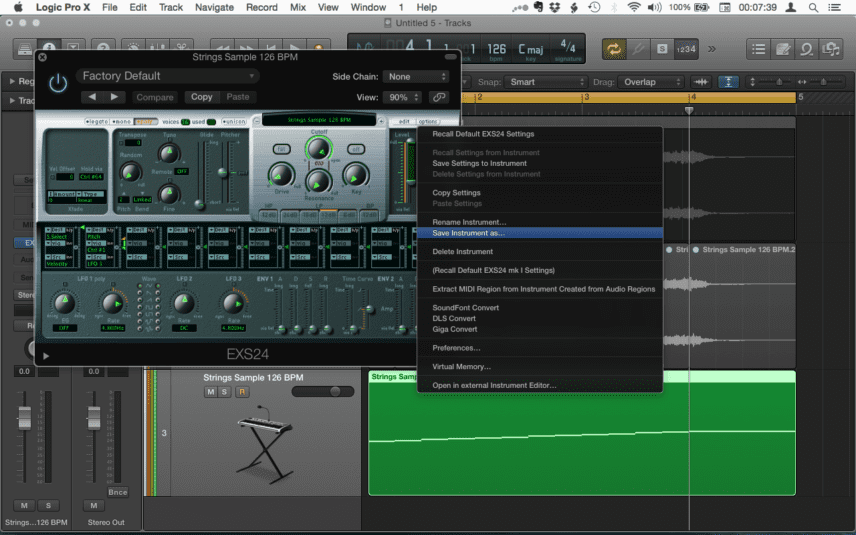
Task: Open the Factory Default preset dropdown
Action: [x=167, y=76]
